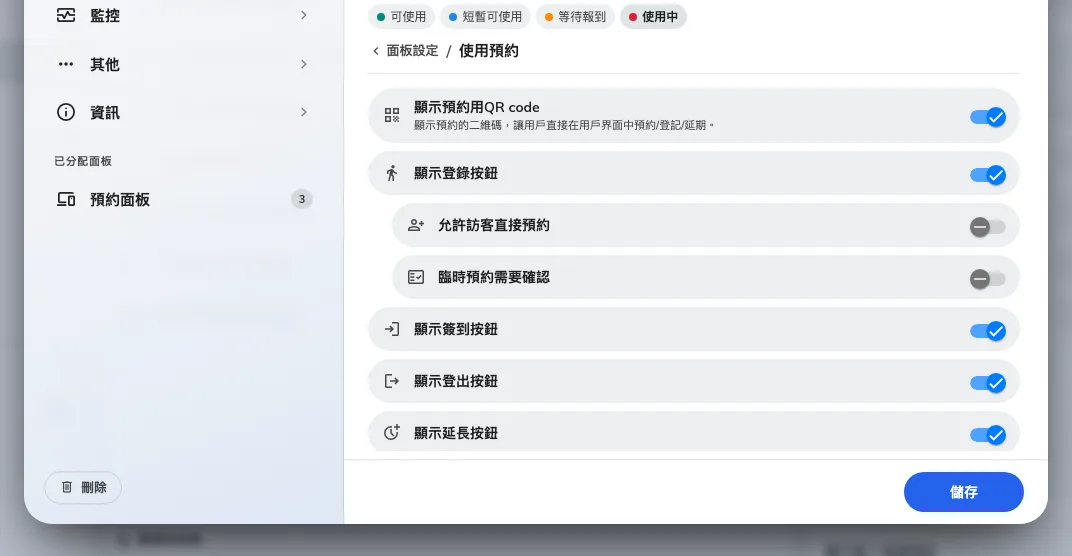Click the 已分配面板 section heading
The image size is (1072, 556).
coord(83,161)
